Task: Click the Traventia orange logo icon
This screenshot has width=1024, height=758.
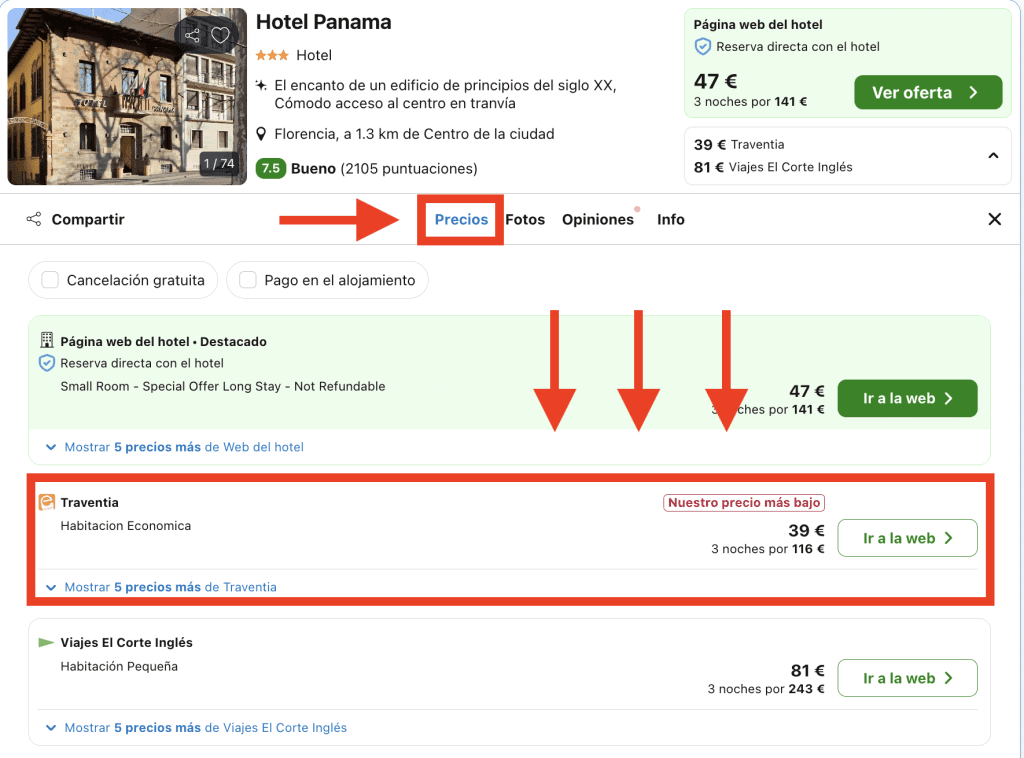Action: [46, 502]
